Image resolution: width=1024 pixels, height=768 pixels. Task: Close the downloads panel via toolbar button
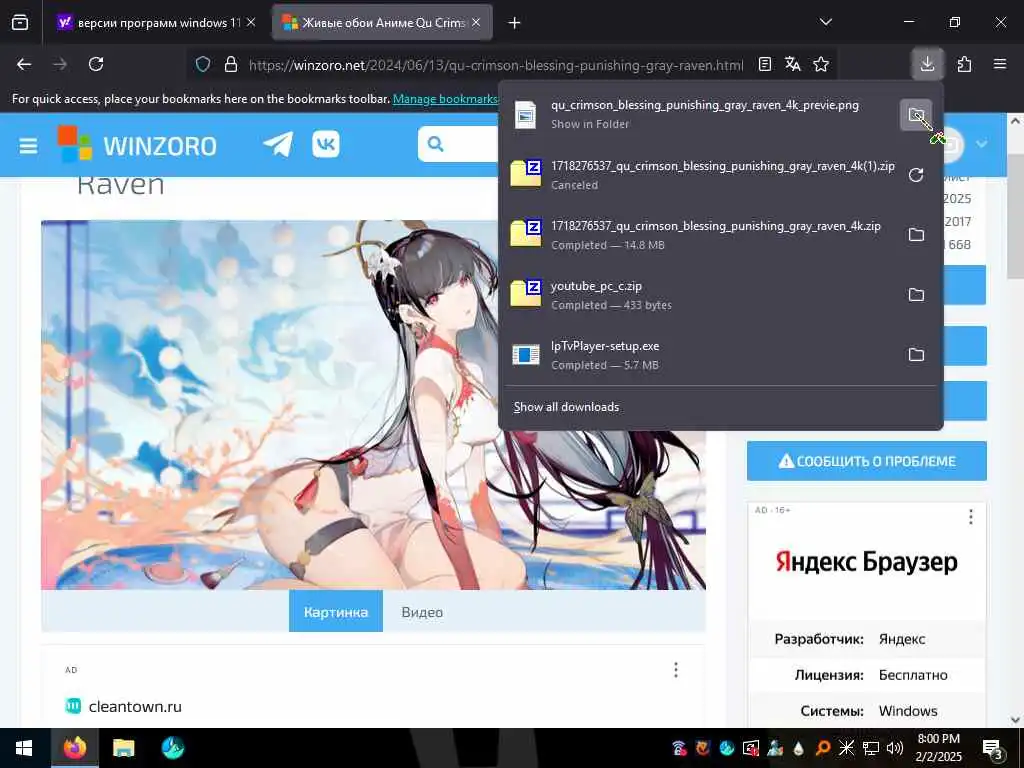click(x=927, y=64)
